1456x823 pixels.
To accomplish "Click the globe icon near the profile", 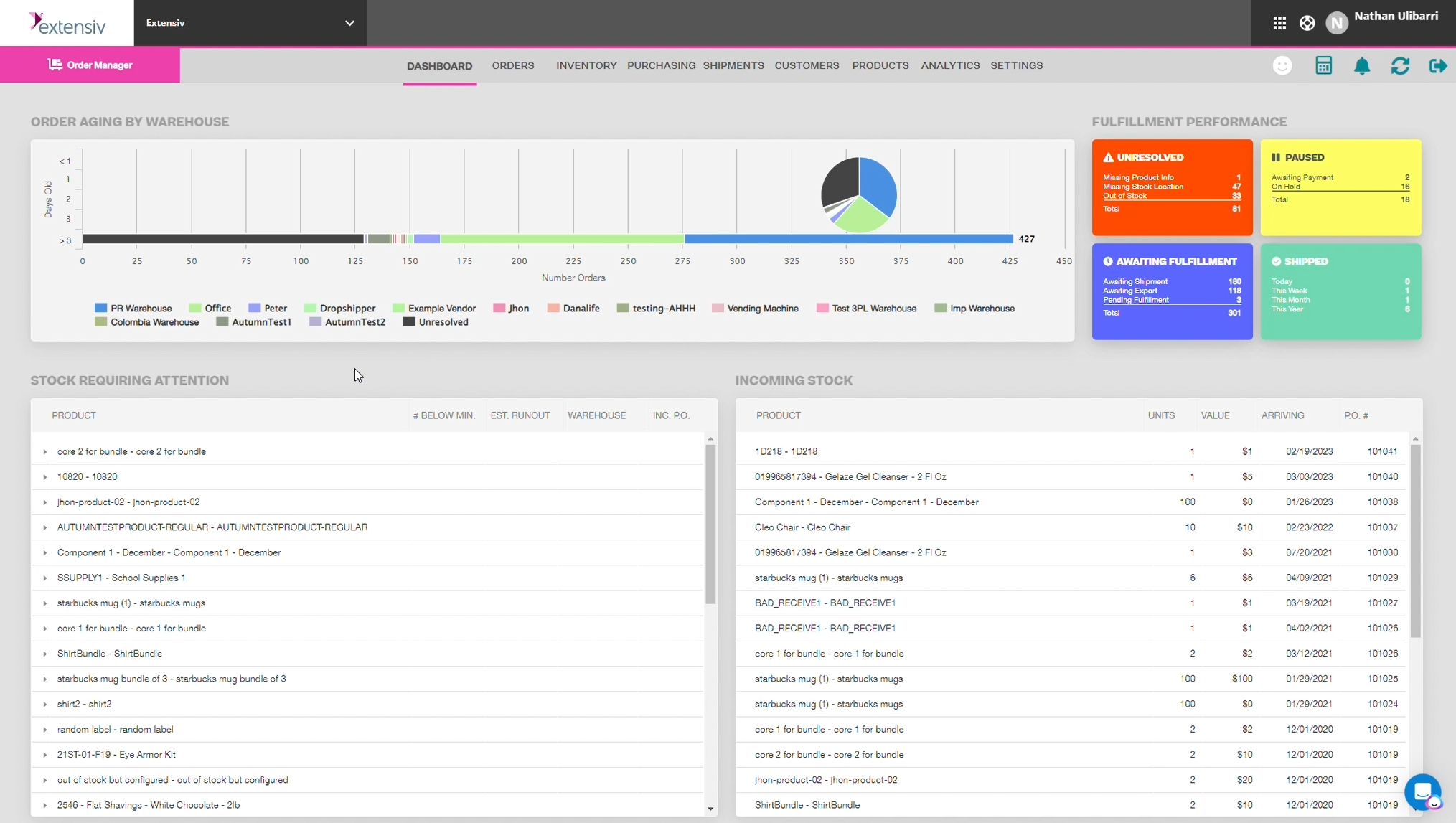I will coord(1307,22).
